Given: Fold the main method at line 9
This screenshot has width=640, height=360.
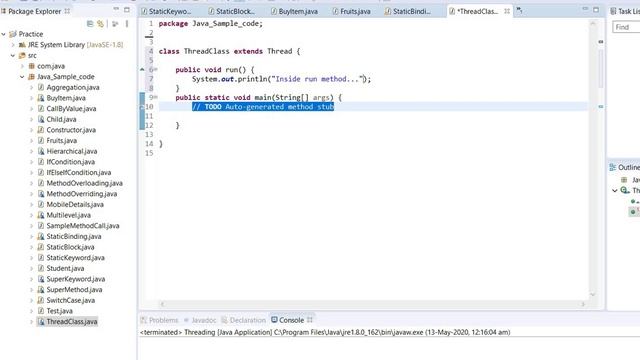Looking at the screenshot, I should pos(156,97).
